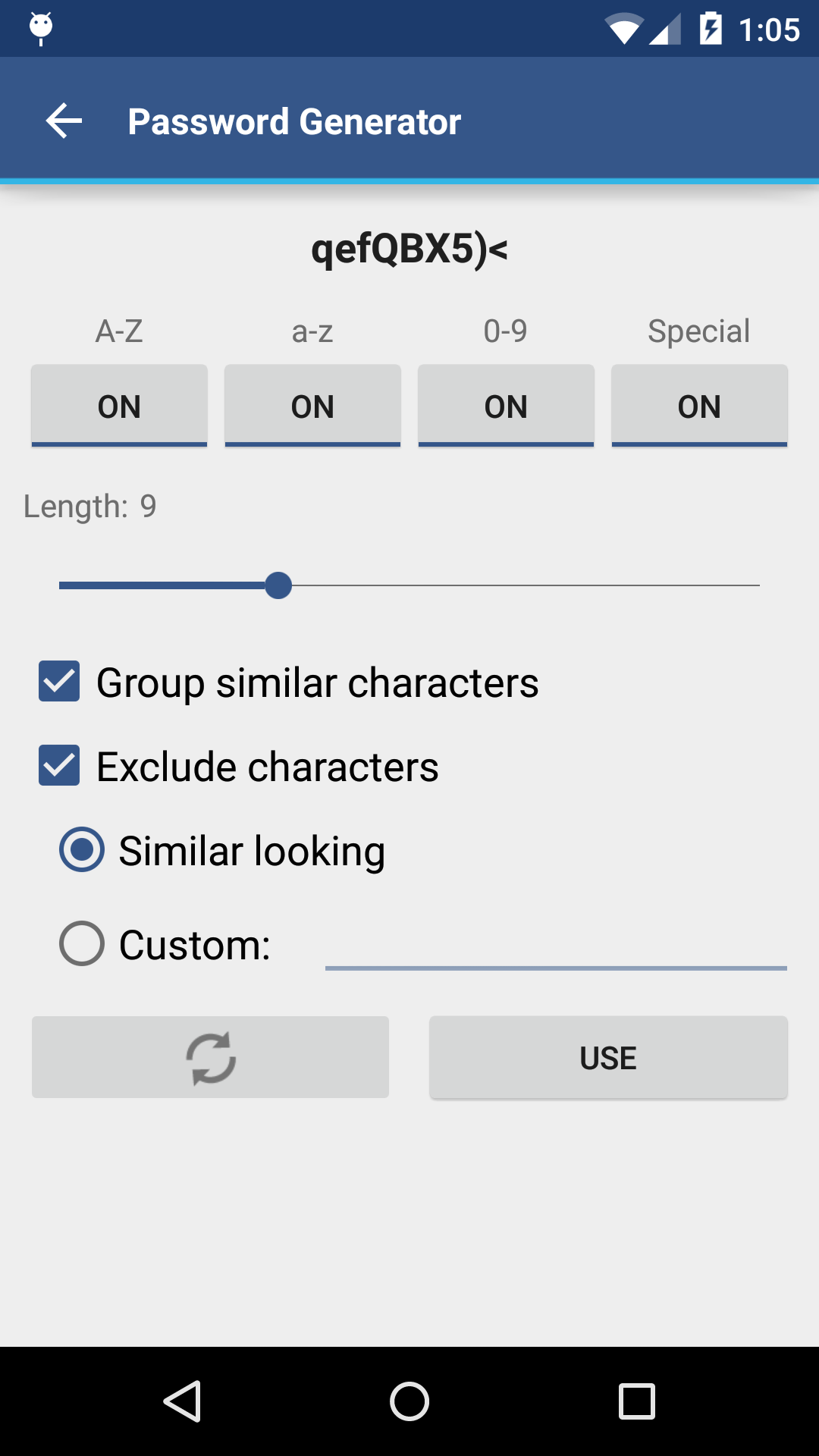819x1456 pixels.
Task: Disable Special characters toggle
Action: (699, 406)
